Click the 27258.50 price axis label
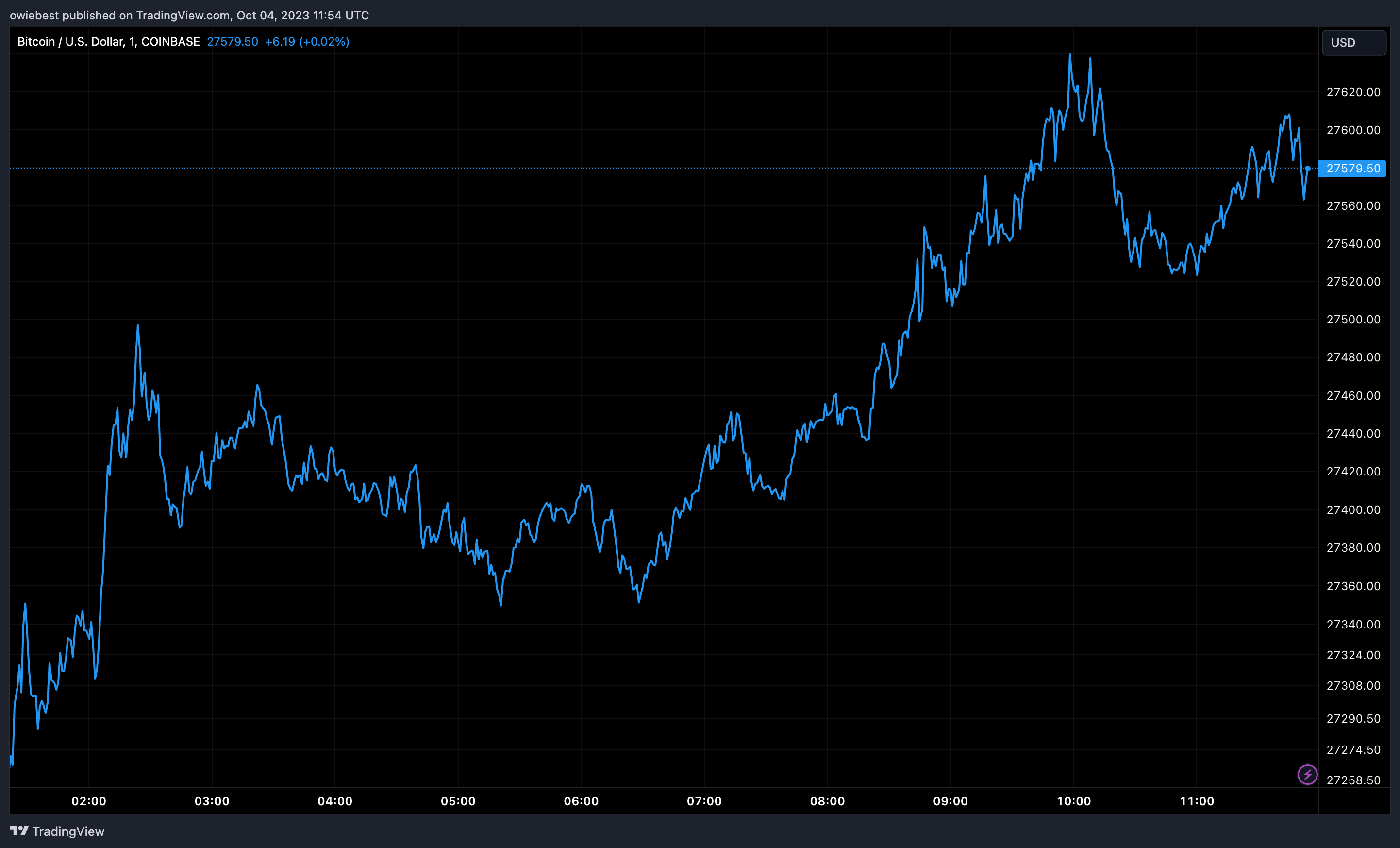 tap(1353, 780)
